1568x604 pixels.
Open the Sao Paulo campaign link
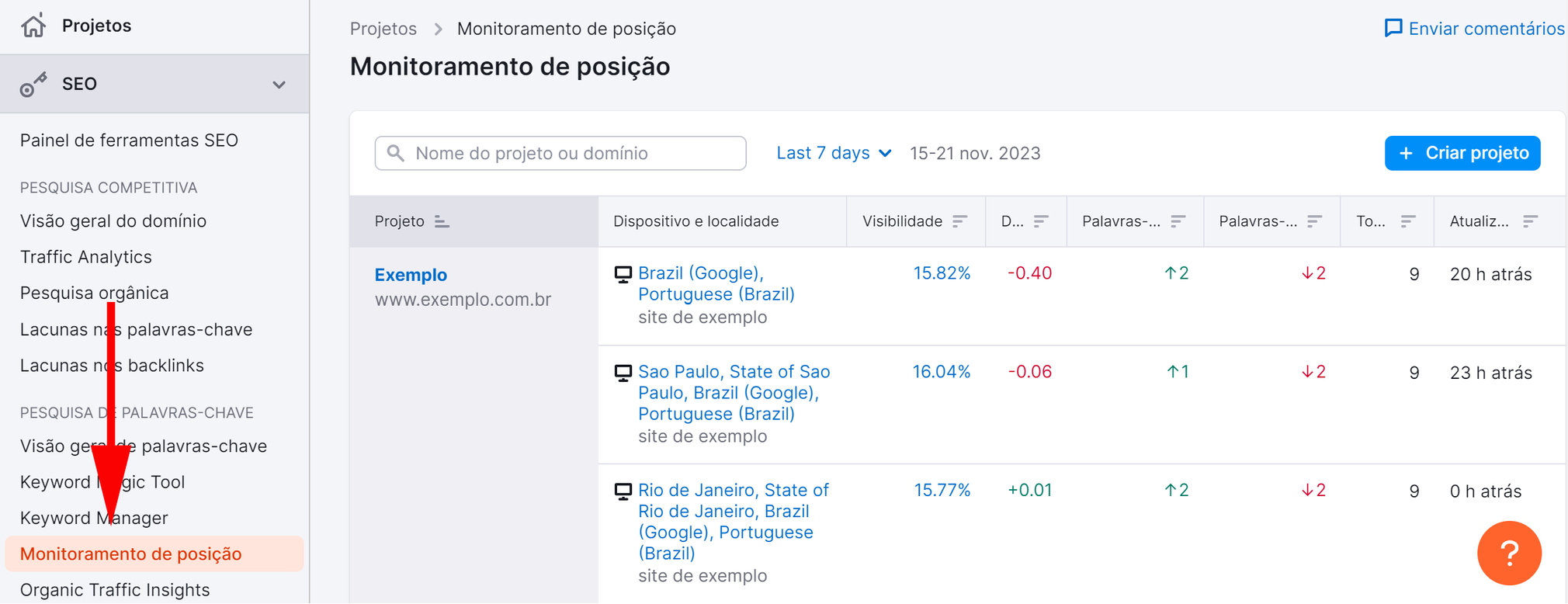733,393
